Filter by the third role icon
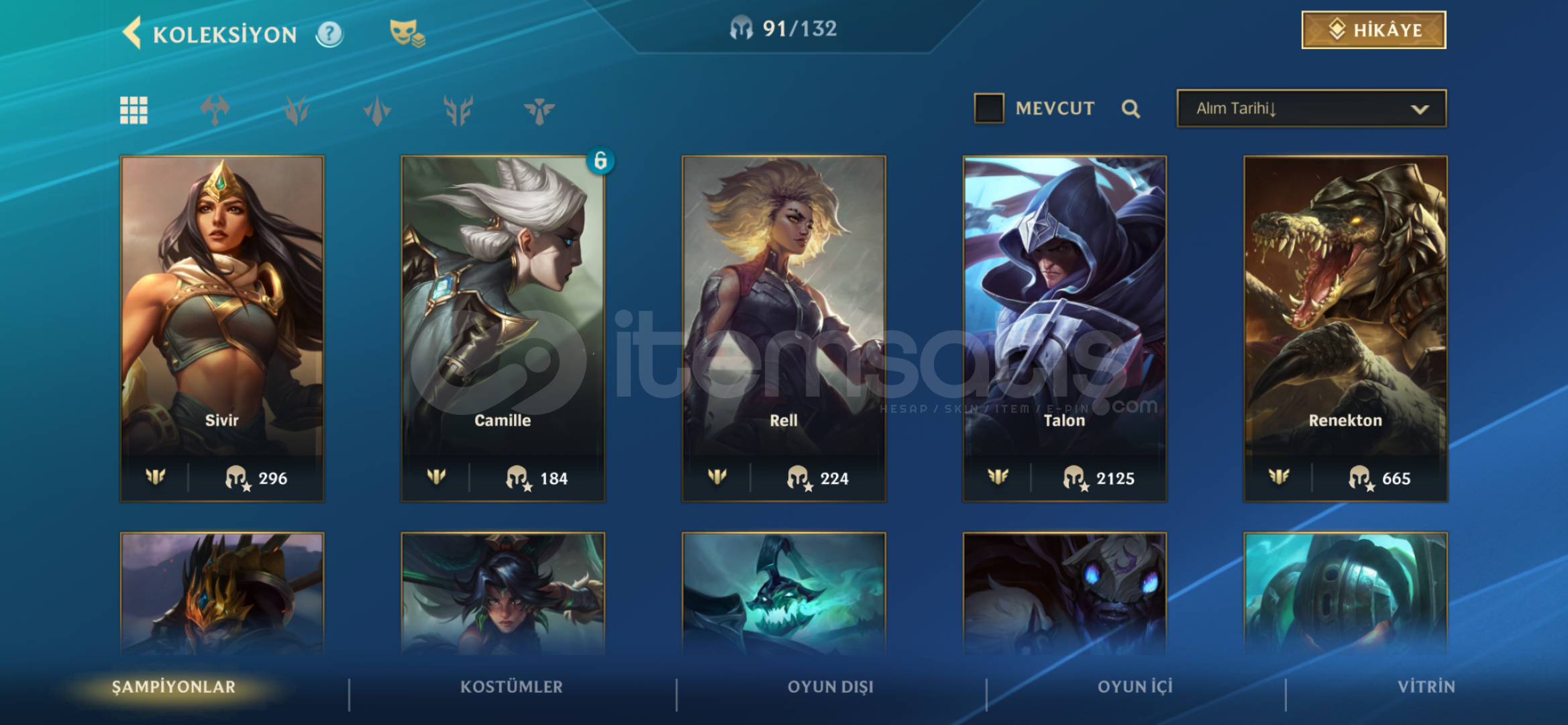This screenshot has width=1568, height=725. click(x=377, y=110)
